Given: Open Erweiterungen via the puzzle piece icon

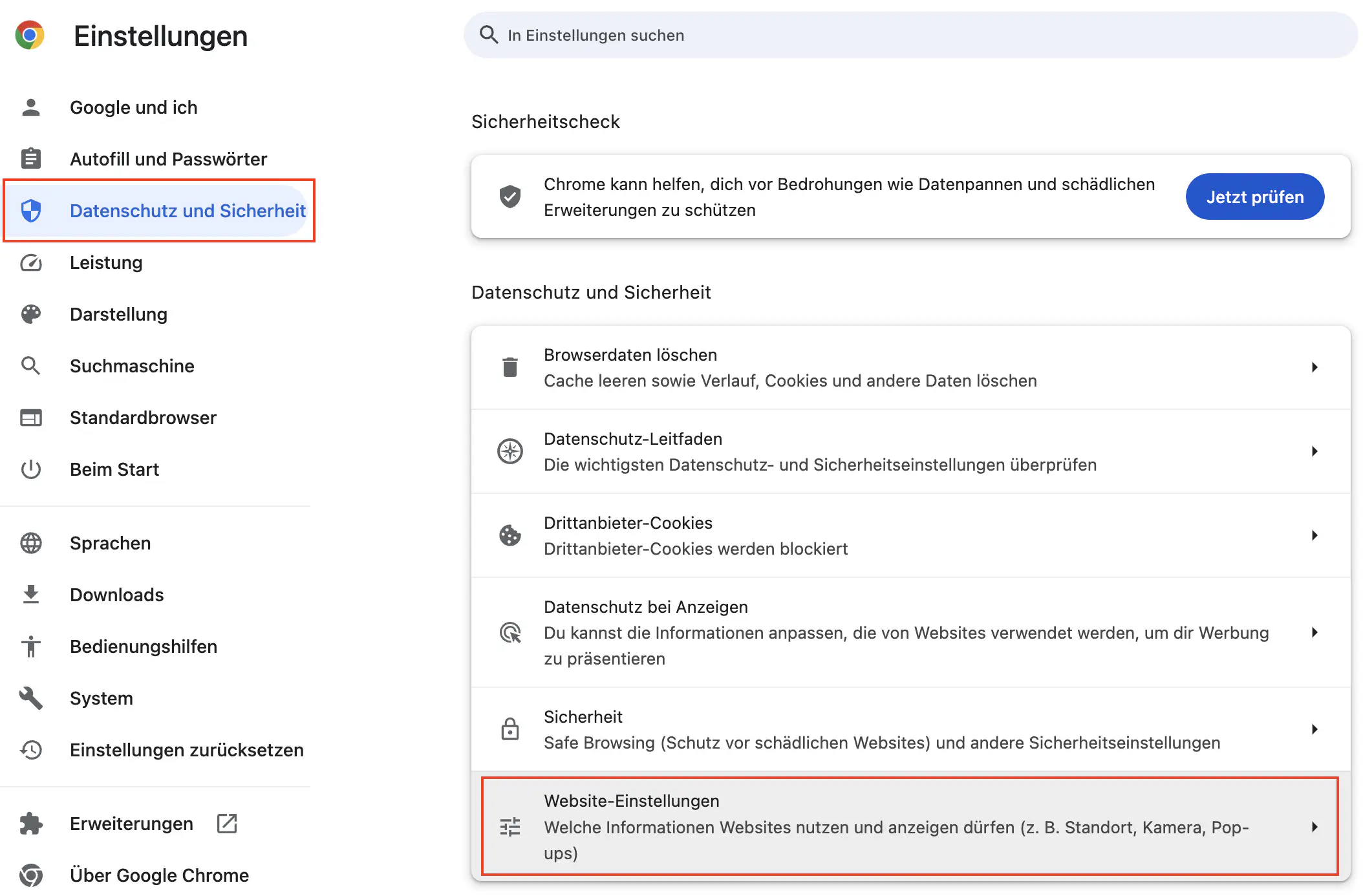Looking at the screenshot, I should [x=30, y=824].
